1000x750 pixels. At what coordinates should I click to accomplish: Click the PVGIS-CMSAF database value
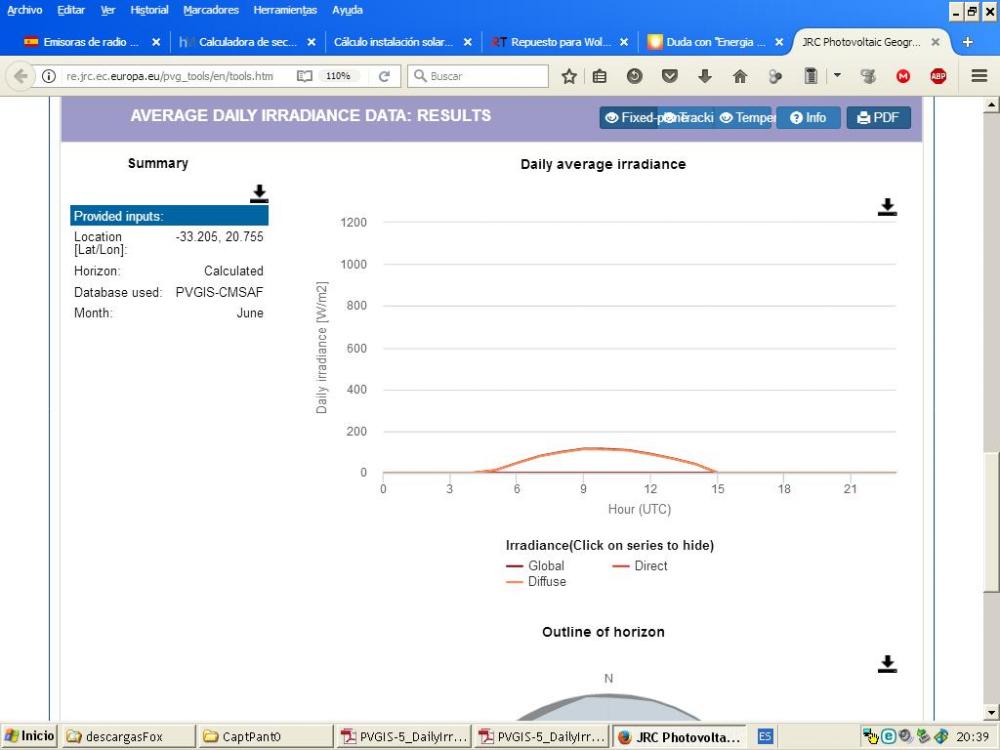coord(219,293)
